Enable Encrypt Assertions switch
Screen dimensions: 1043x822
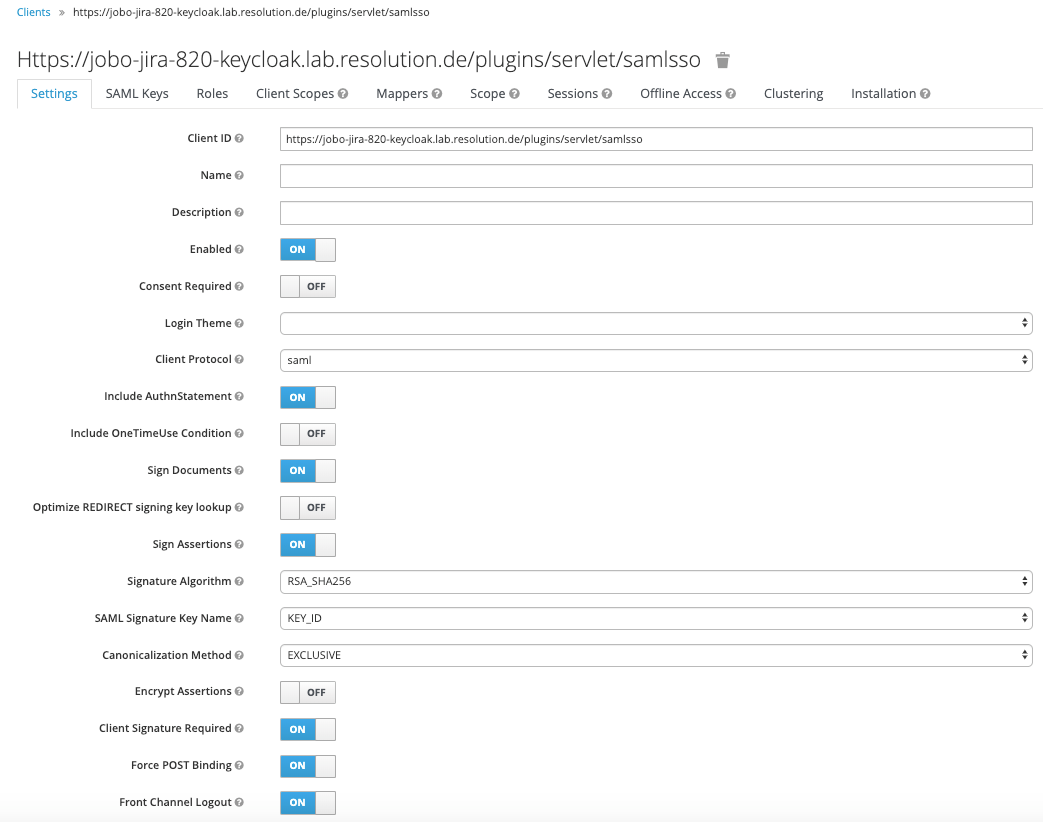click(x=308, y=692)
